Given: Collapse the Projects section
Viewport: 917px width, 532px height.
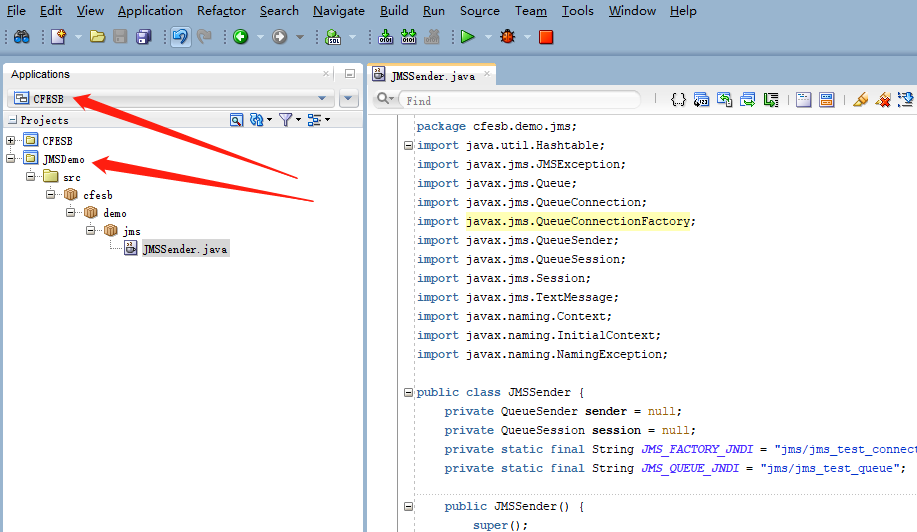Looking at the screenshot, I should [x=13, y=120].
